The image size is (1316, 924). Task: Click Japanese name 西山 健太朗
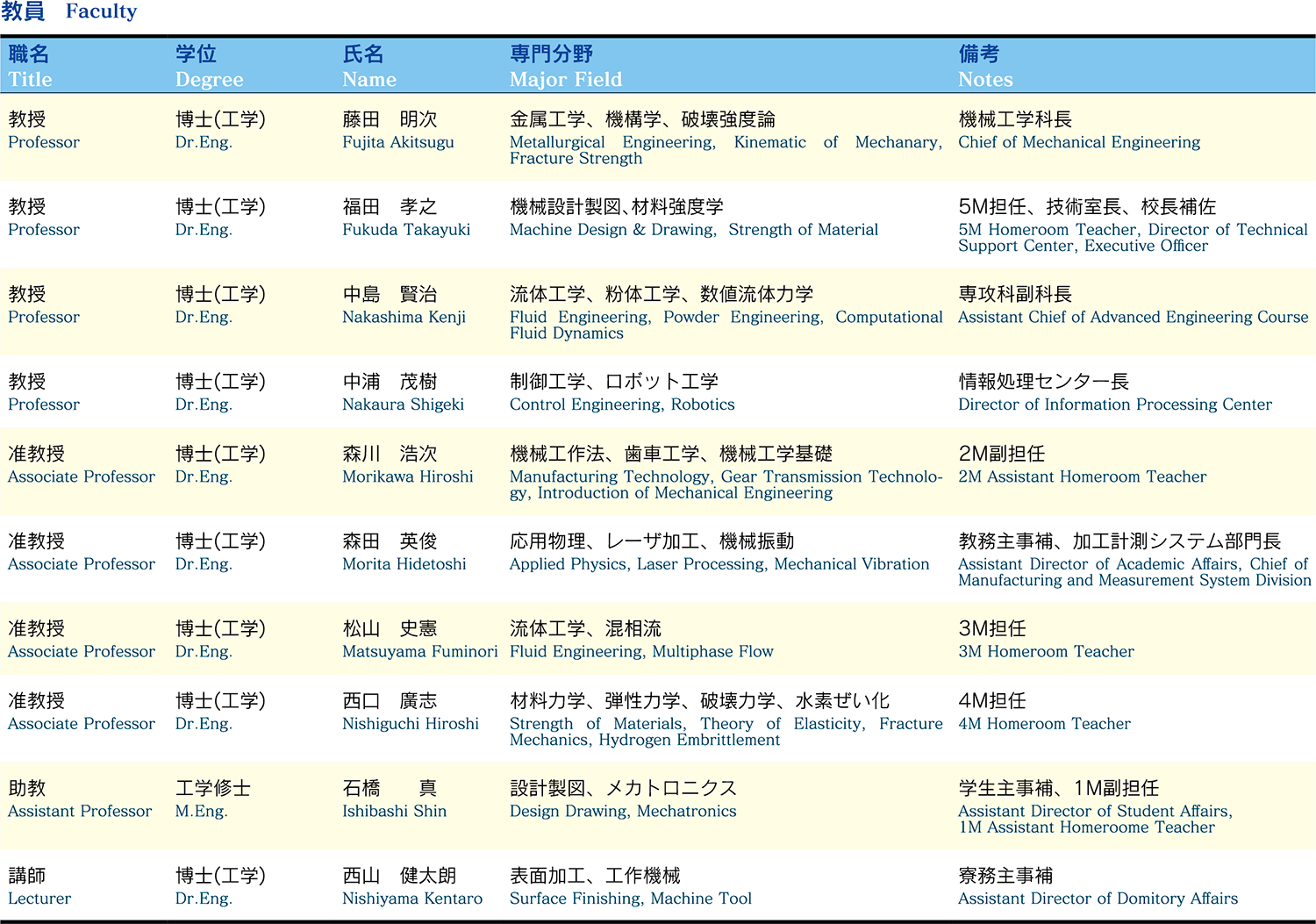pyautogui.click(x=399, y=877)
